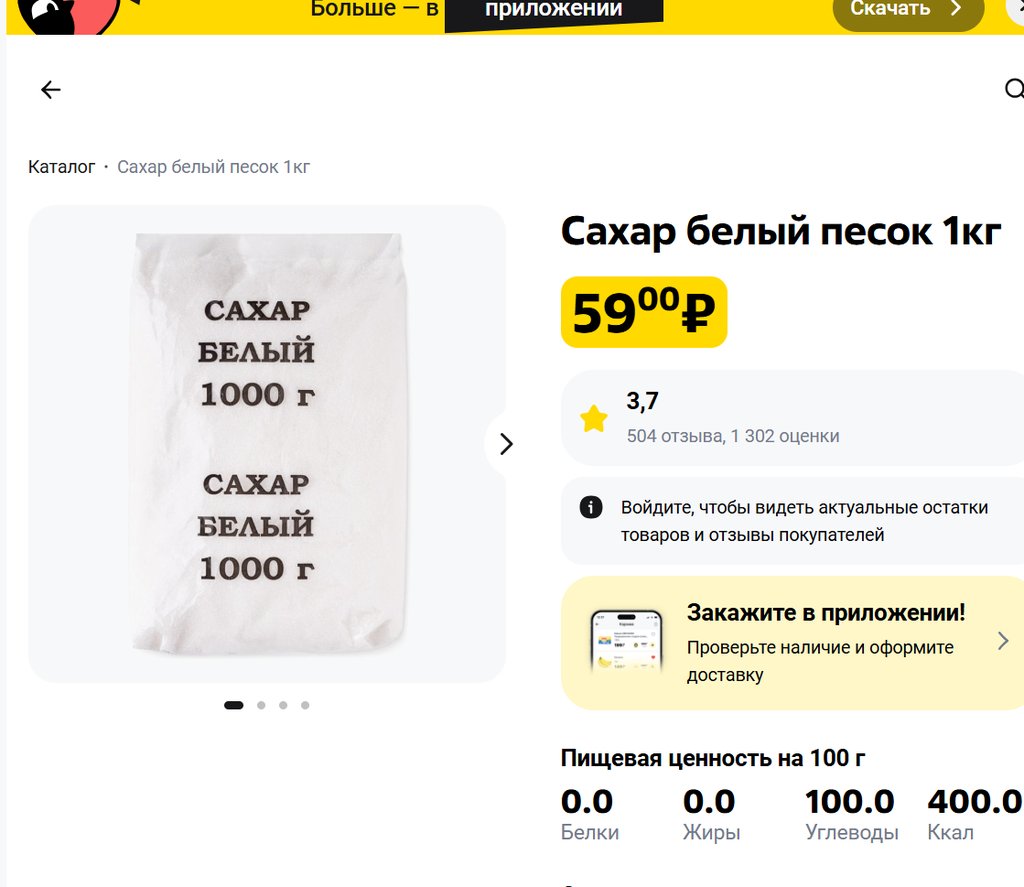Click the Сахар белый песок 1кг breadcrumb
The height and width of the screenshot is (887, 1024).
[x=214, y=167]
